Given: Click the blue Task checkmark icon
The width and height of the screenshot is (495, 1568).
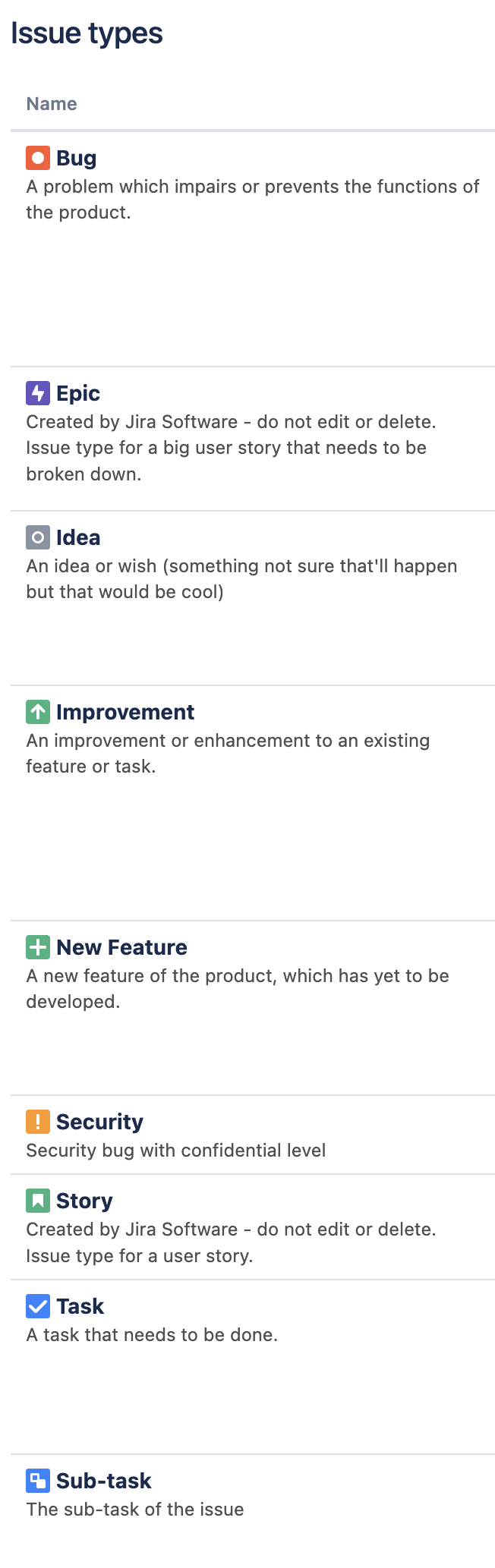Looking at the screenshot, I should pos(38,1306).
